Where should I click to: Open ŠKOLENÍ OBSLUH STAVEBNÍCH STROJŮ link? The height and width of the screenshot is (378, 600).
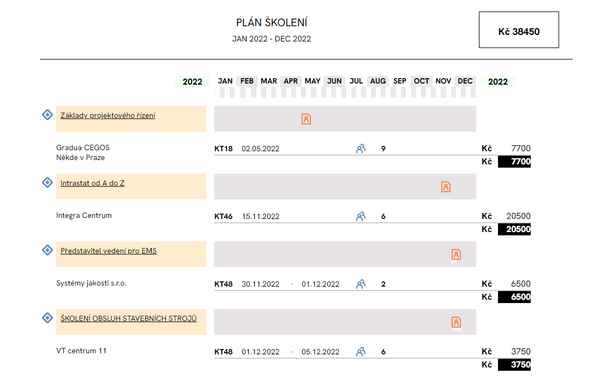click(x=129, y=318)
